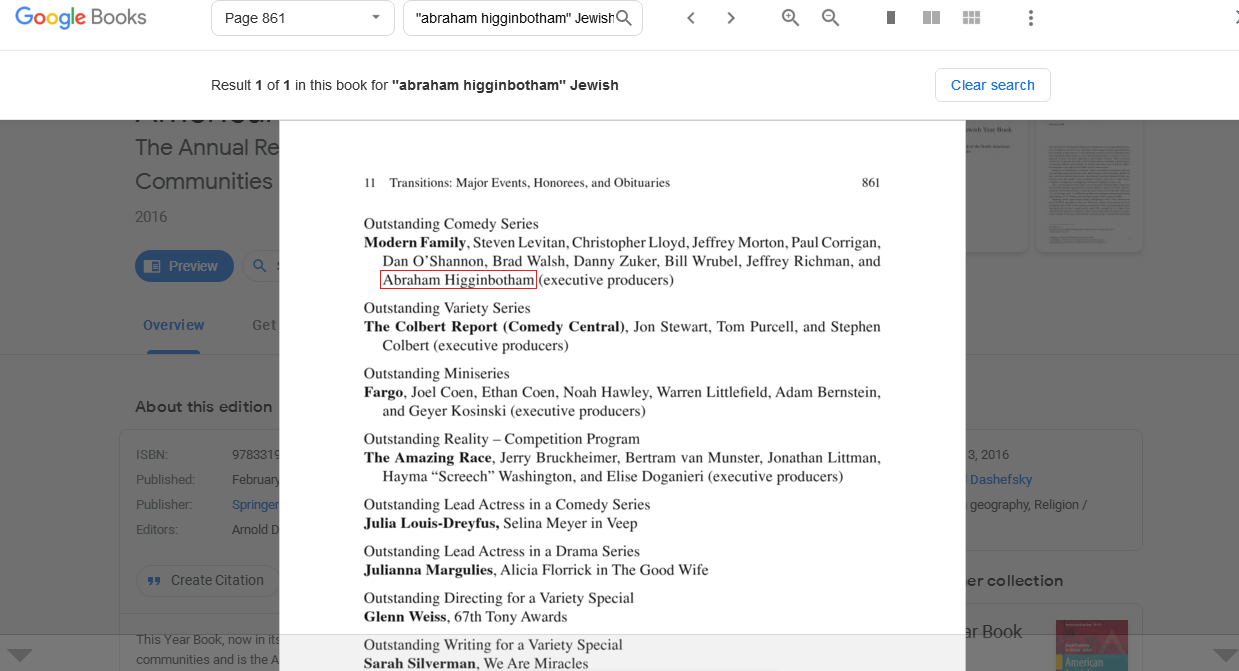Click the Outstanding Variety Series heading

pyautogui.click(x=447, y=308)
